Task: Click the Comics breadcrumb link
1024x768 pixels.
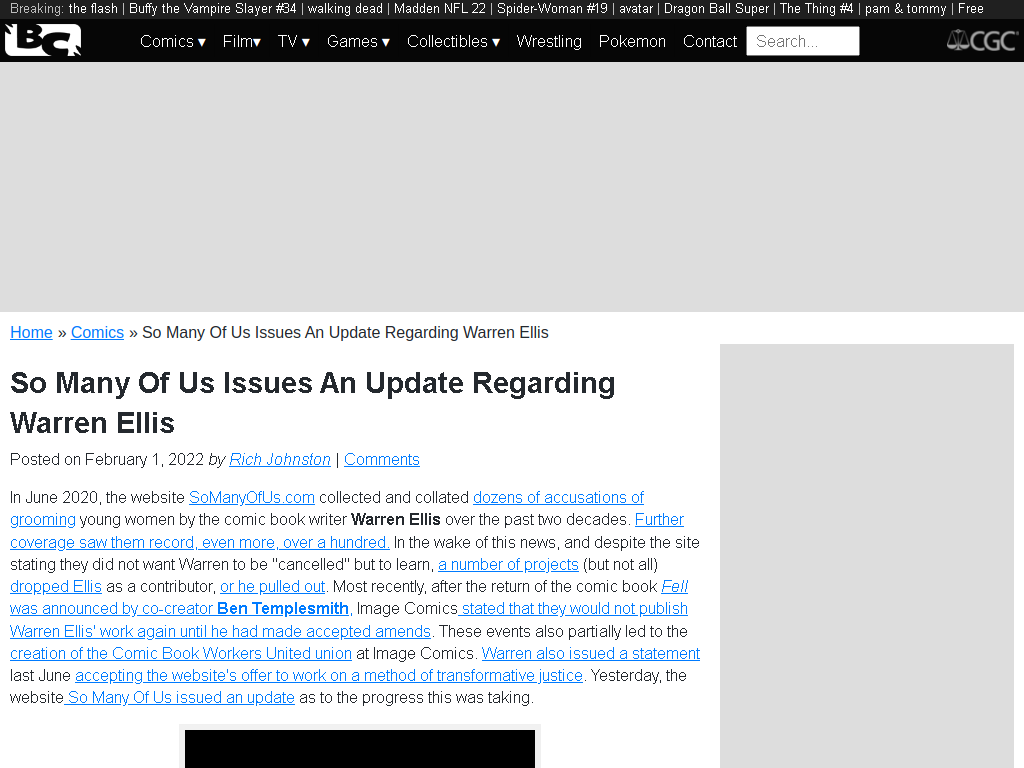Action: pos(97,332)
